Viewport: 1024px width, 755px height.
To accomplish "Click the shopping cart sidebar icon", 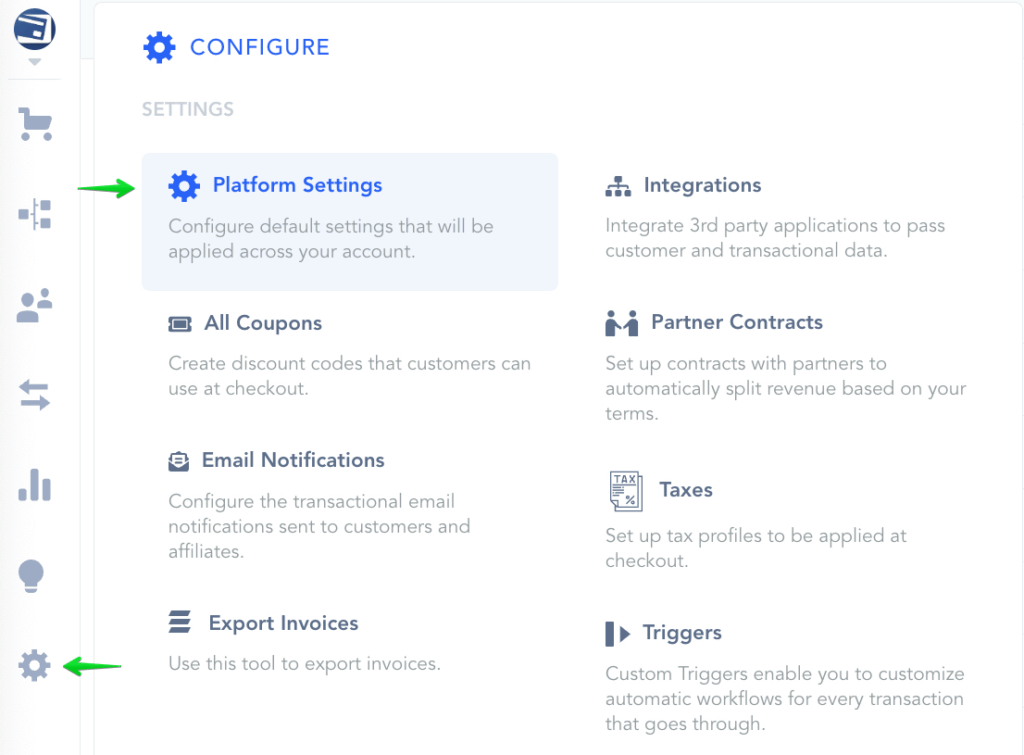I will point(35,124).
